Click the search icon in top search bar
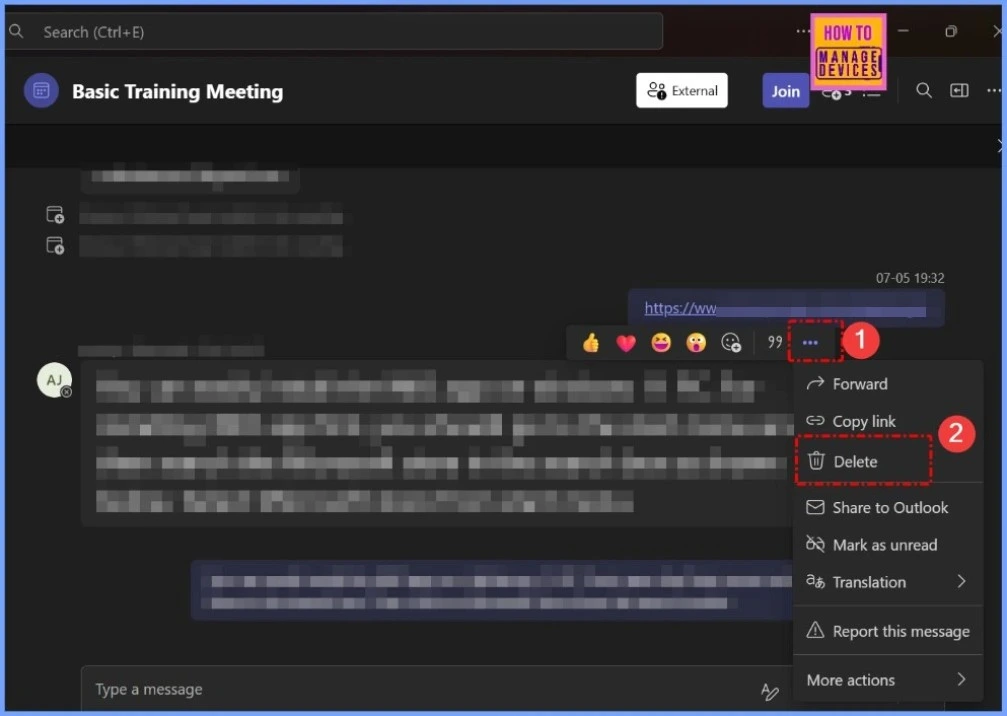1007x716 pixels. pos(16,31)
